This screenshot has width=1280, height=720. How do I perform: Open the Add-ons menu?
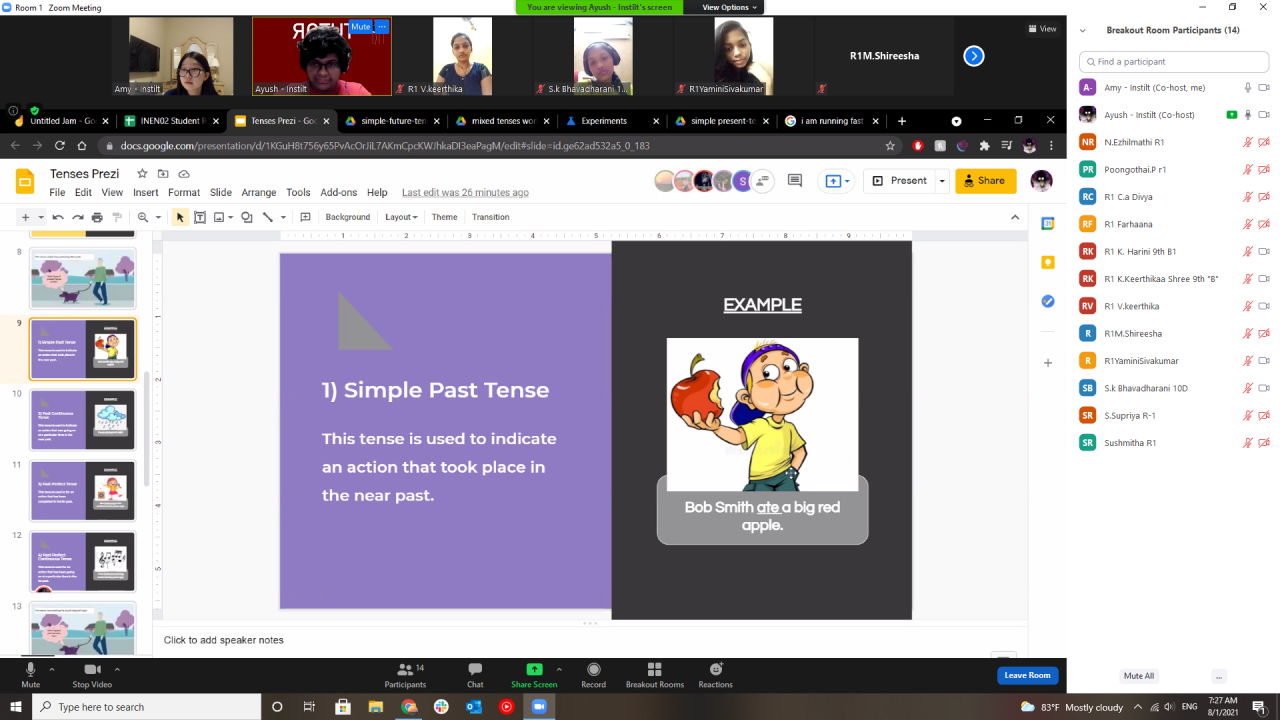click(x=339, y=192)
